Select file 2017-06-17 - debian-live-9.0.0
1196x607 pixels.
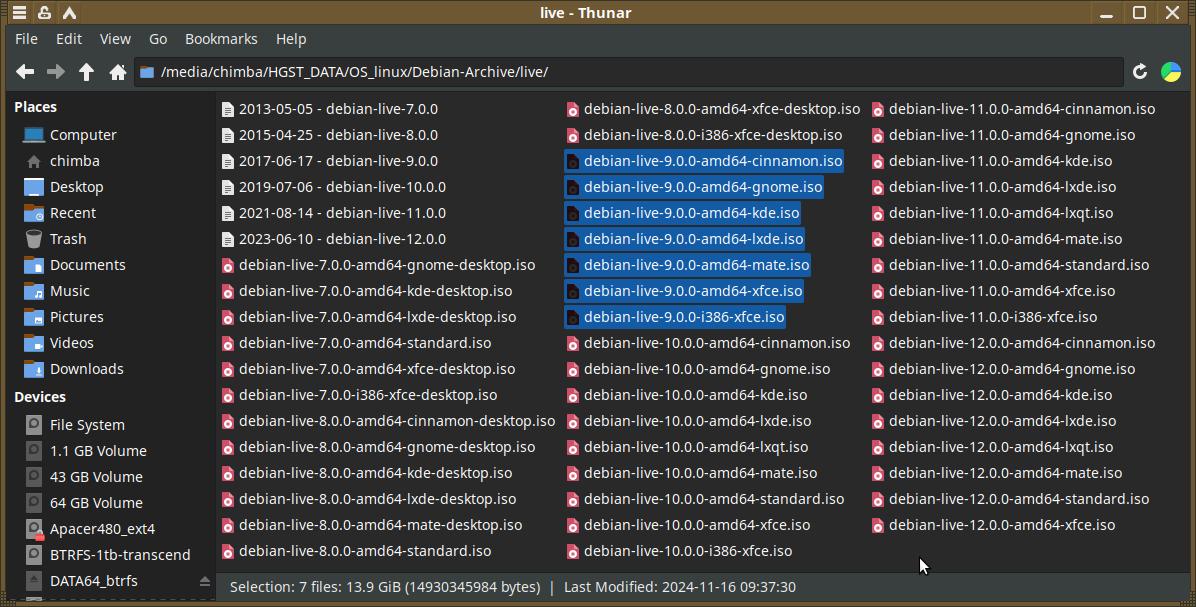pyautogui.click(x=330, y=161)
